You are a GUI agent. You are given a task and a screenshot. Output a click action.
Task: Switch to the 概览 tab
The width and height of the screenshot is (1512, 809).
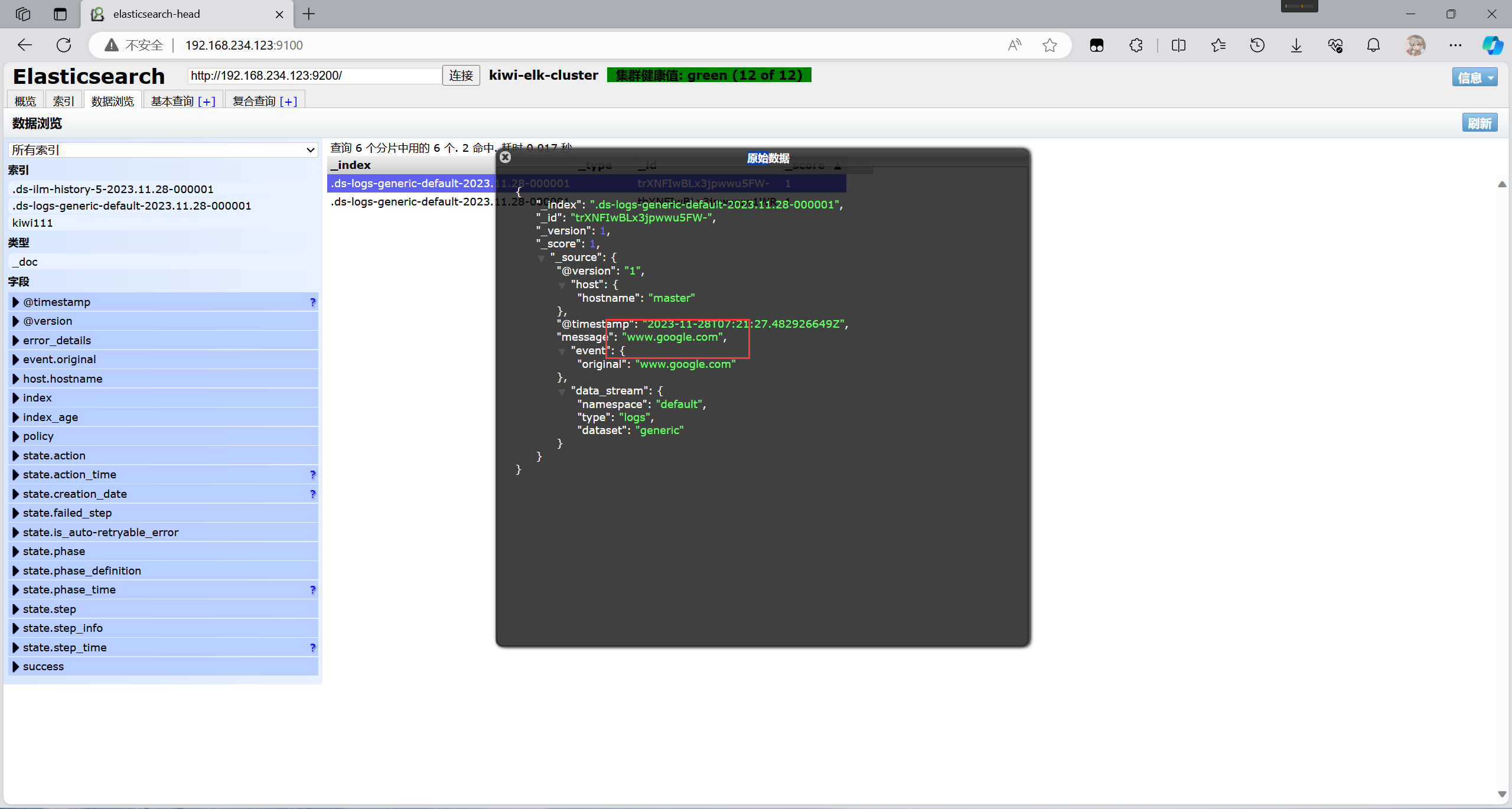[25, 101]
